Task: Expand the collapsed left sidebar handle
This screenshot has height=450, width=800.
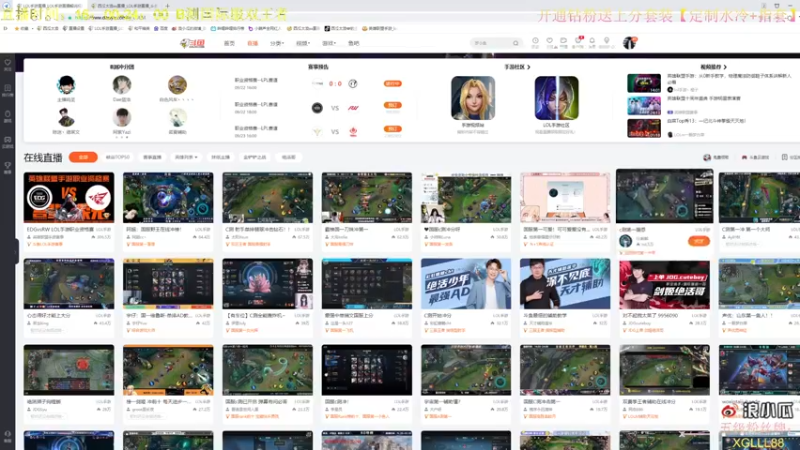Action: (16, 251)
